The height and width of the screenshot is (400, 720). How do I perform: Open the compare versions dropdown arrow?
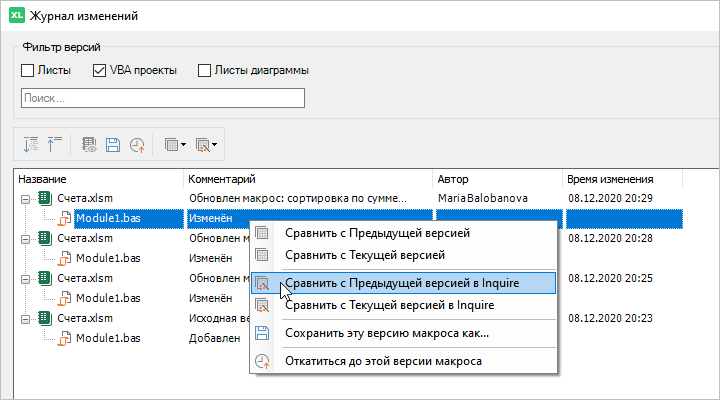pyautogui.click(x=183, y=145)
